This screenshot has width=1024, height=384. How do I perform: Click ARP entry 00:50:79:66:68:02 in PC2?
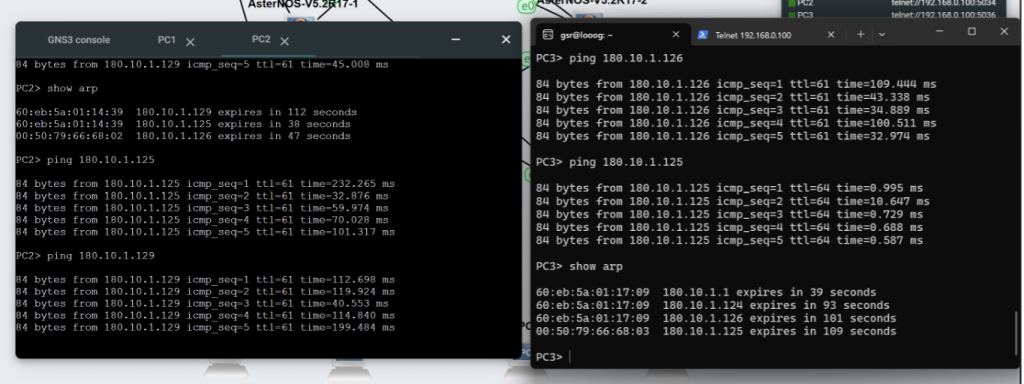[x=183, y=136]
